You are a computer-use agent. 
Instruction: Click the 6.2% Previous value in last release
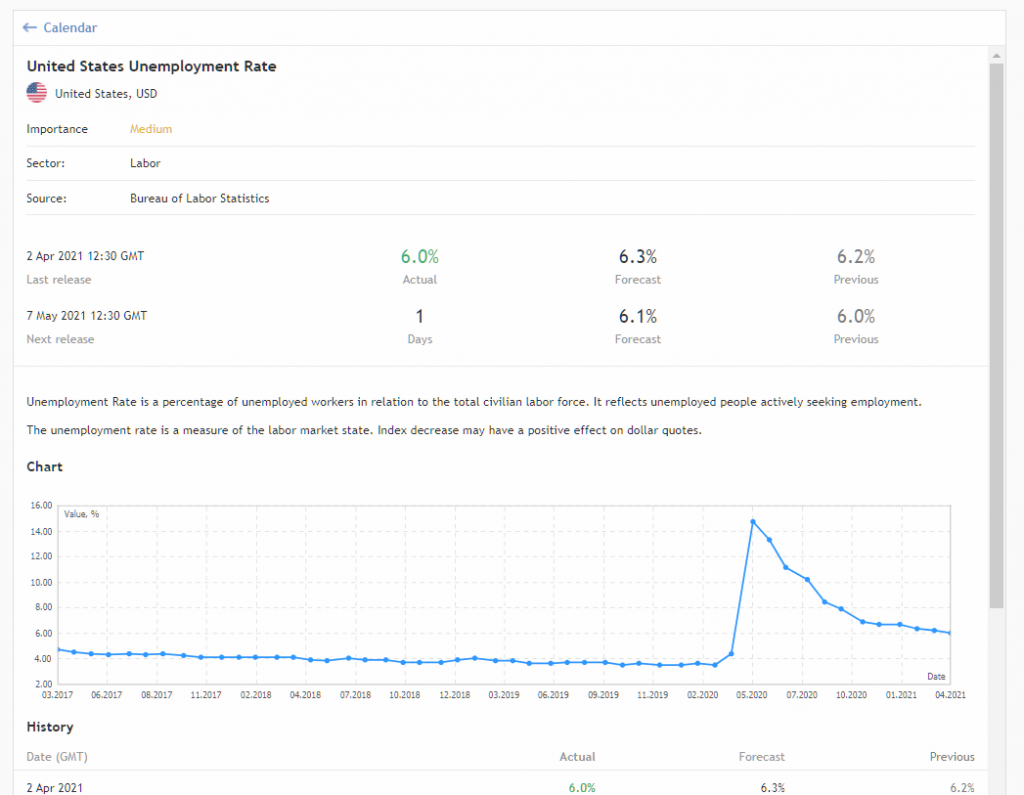856,257
